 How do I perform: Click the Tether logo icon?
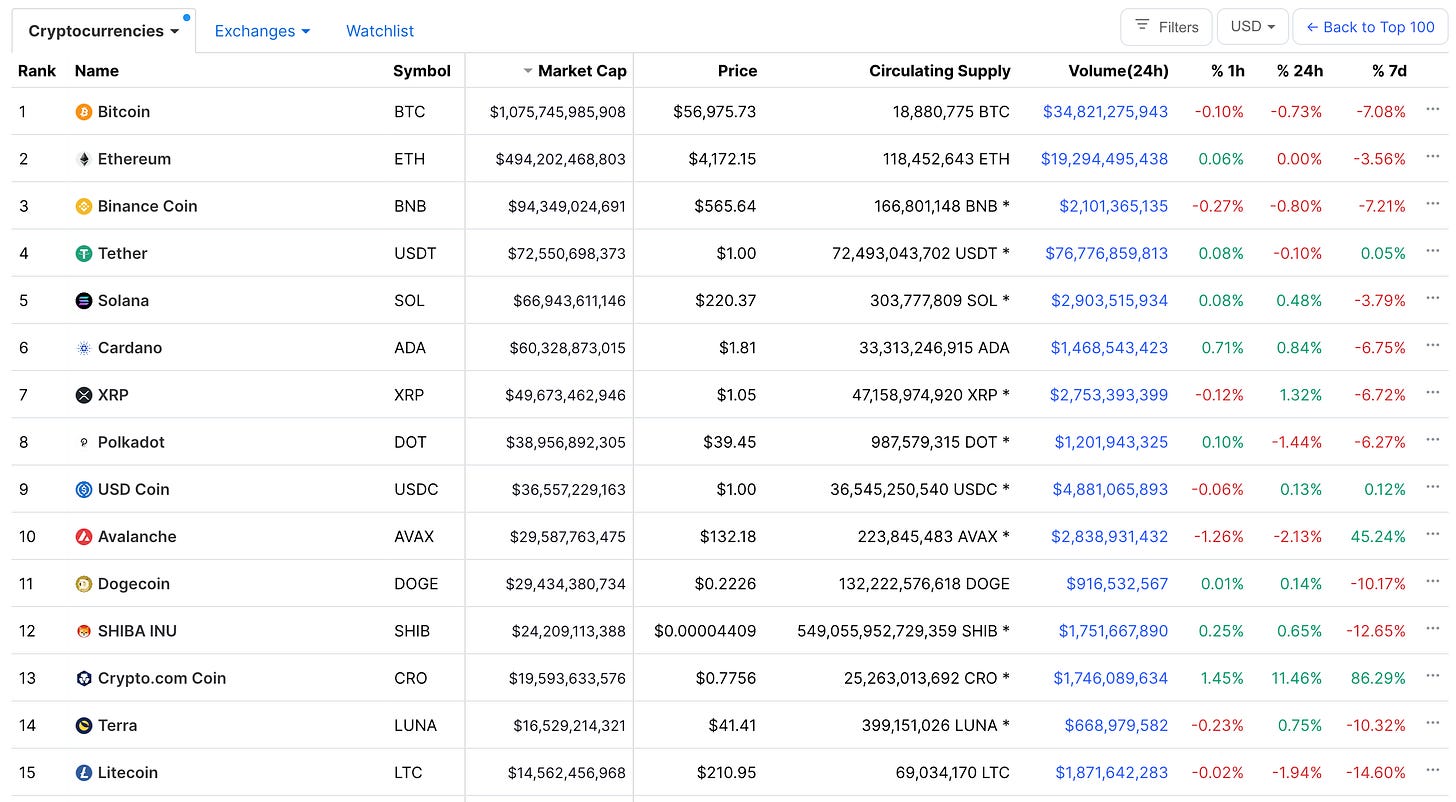tap(84, 253)
